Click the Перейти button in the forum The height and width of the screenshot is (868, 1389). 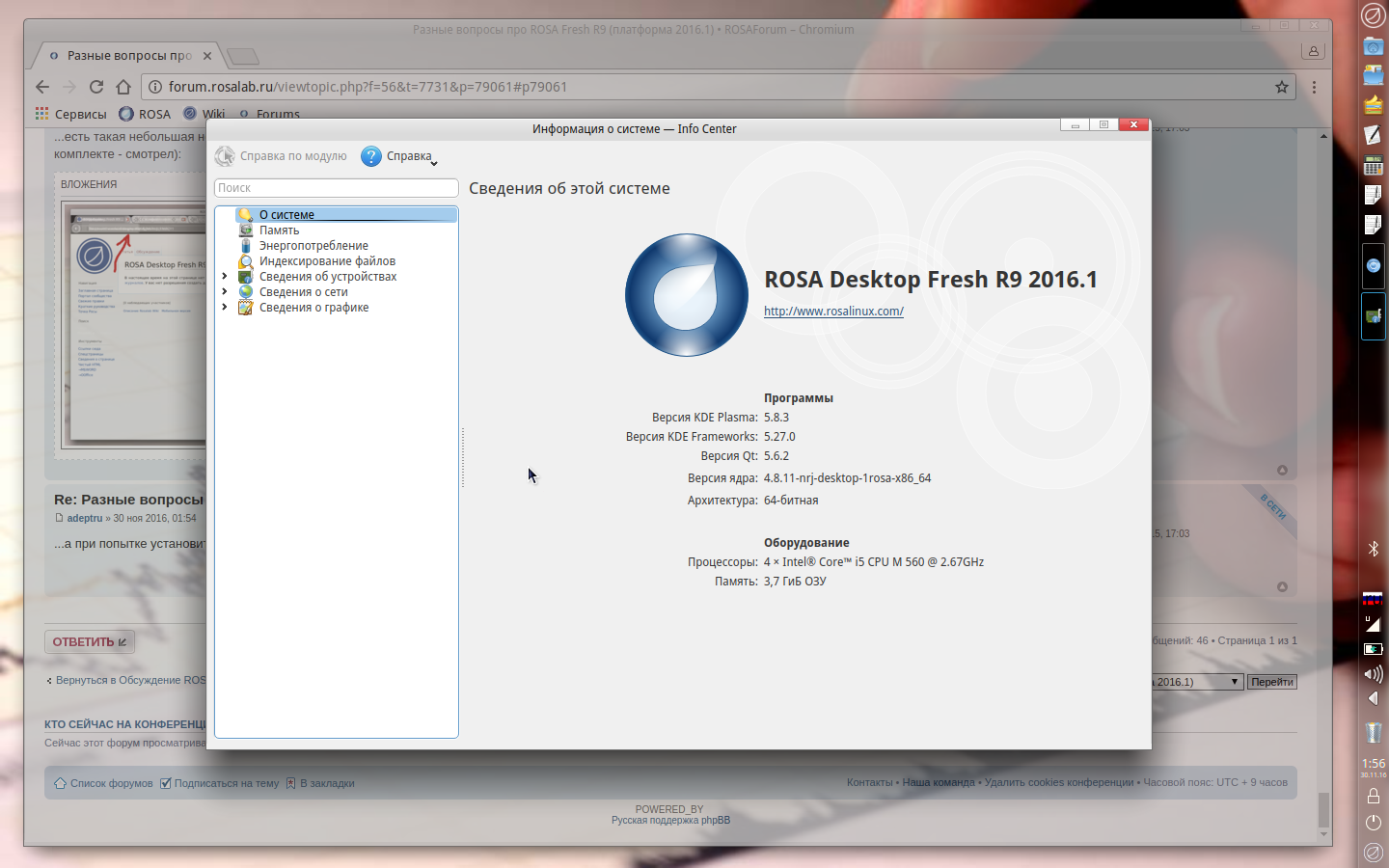pos(1272,682)
